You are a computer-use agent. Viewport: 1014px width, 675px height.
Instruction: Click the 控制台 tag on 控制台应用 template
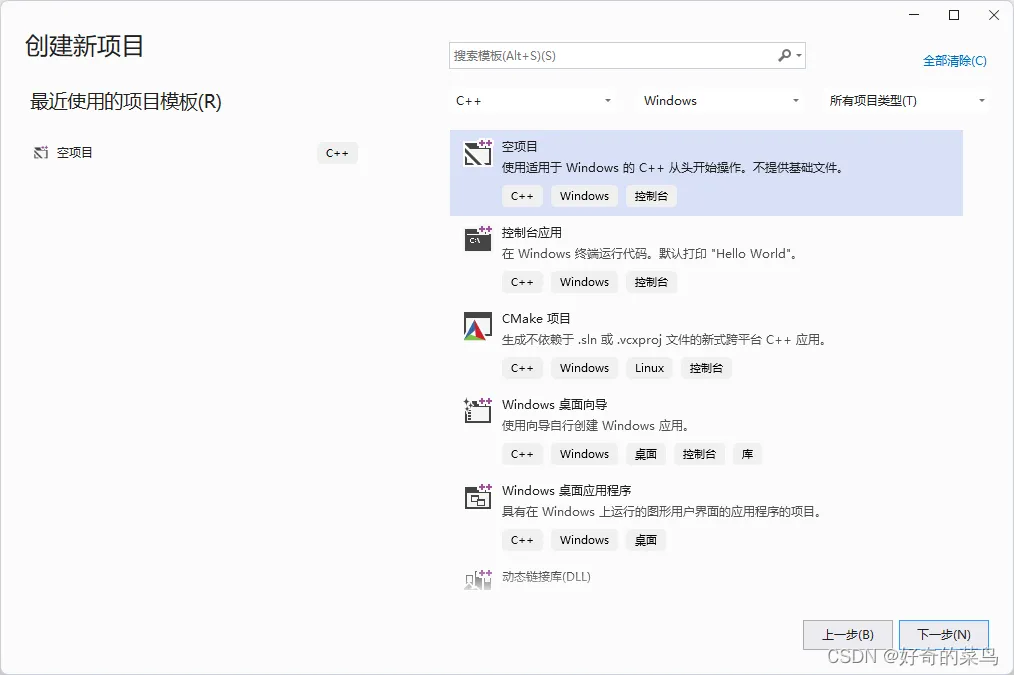coord(651,282)
